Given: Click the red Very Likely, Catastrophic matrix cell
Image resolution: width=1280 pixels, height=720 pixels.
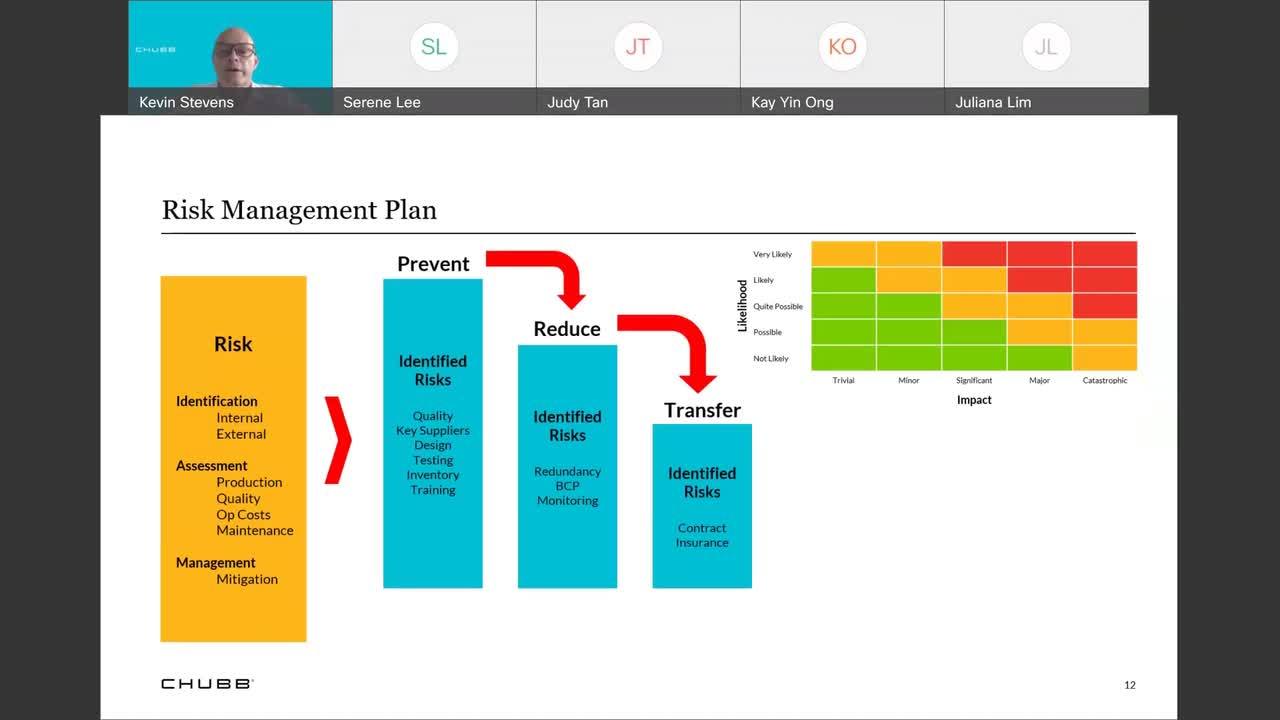Looking at the screenshot, I should click(1104, 254).
